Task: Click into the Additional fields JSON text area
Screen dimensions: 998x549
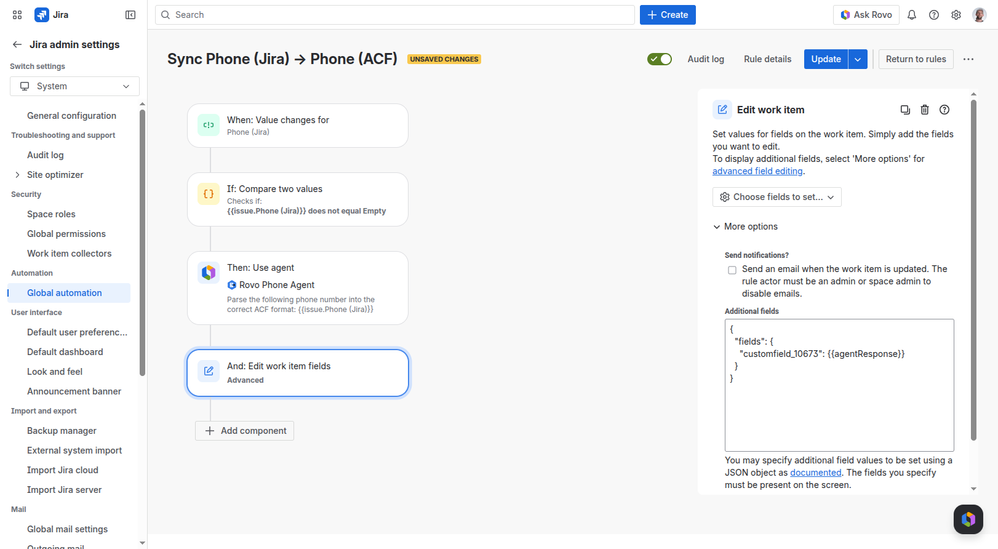Action: click(x=839, y=386)
